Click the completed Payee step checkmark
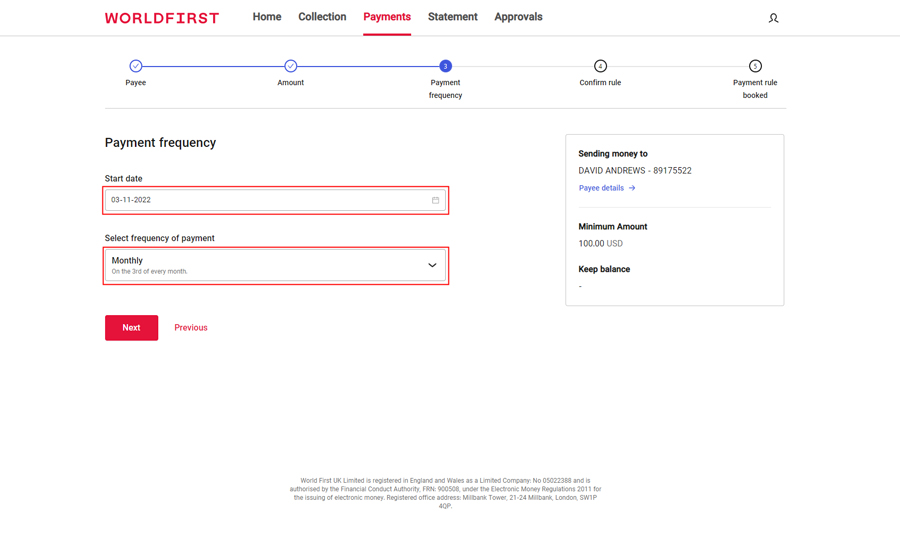The width and height of the screenshot is (900, 536). 136,66
